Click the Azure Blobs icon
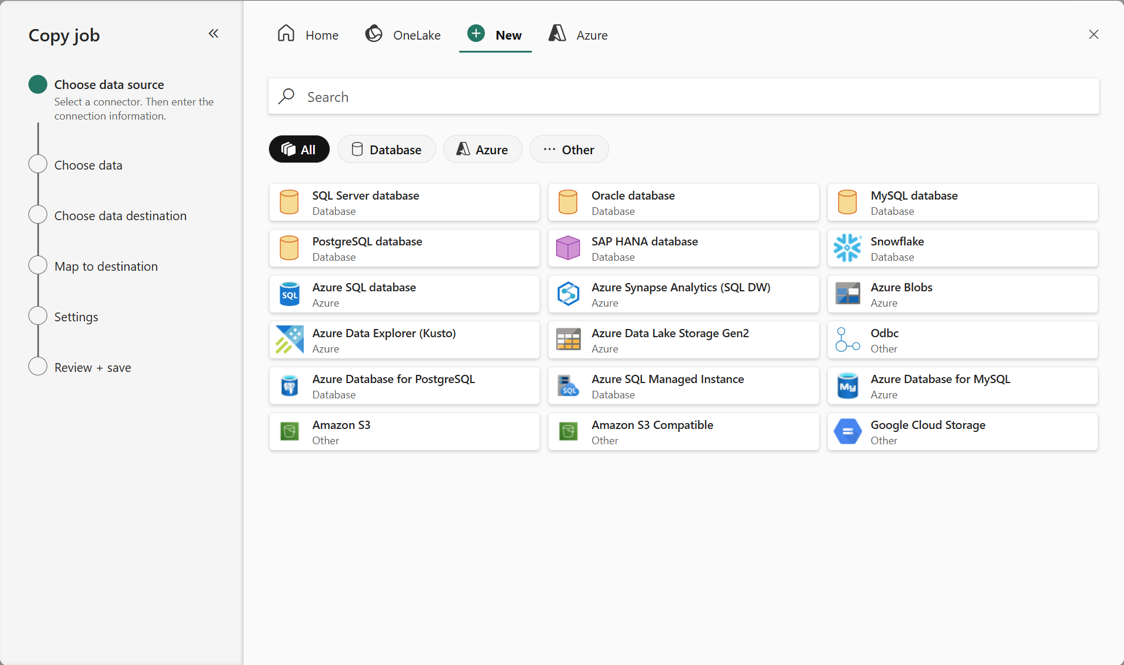This screenshot has width=1124, height=665. pos(847,294)
